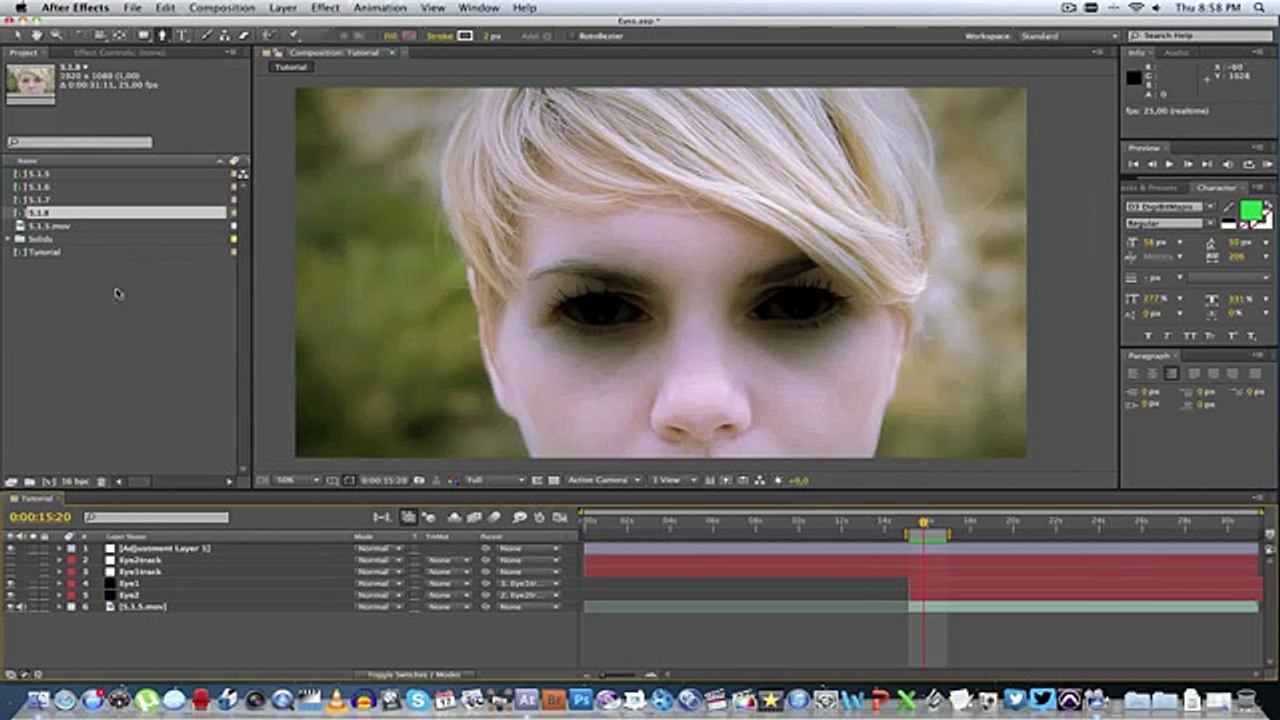Click the Tutorial composition breadcrumb button
The width and height of the screenshot is (1280, 720).
click(x=291, y=67)
